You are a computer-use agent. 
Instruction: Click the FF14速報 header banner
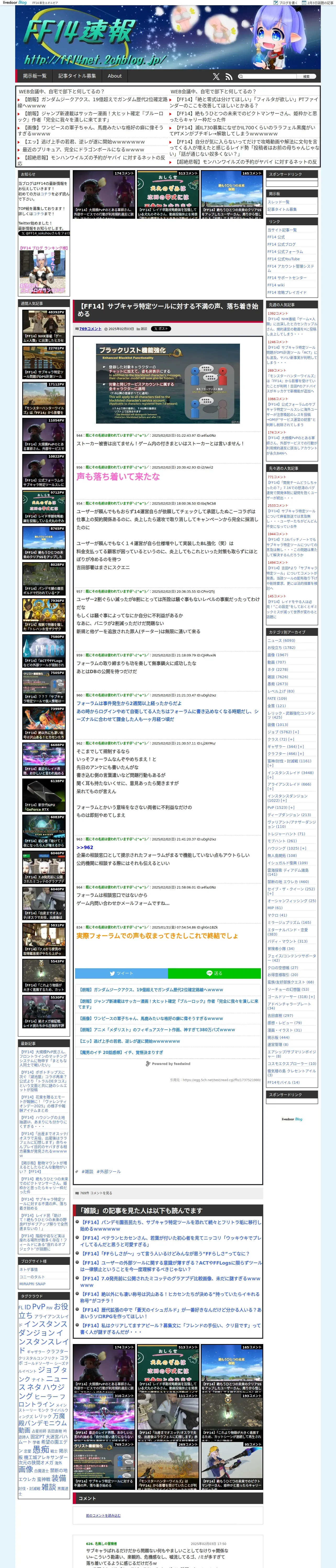coord(168,38)
